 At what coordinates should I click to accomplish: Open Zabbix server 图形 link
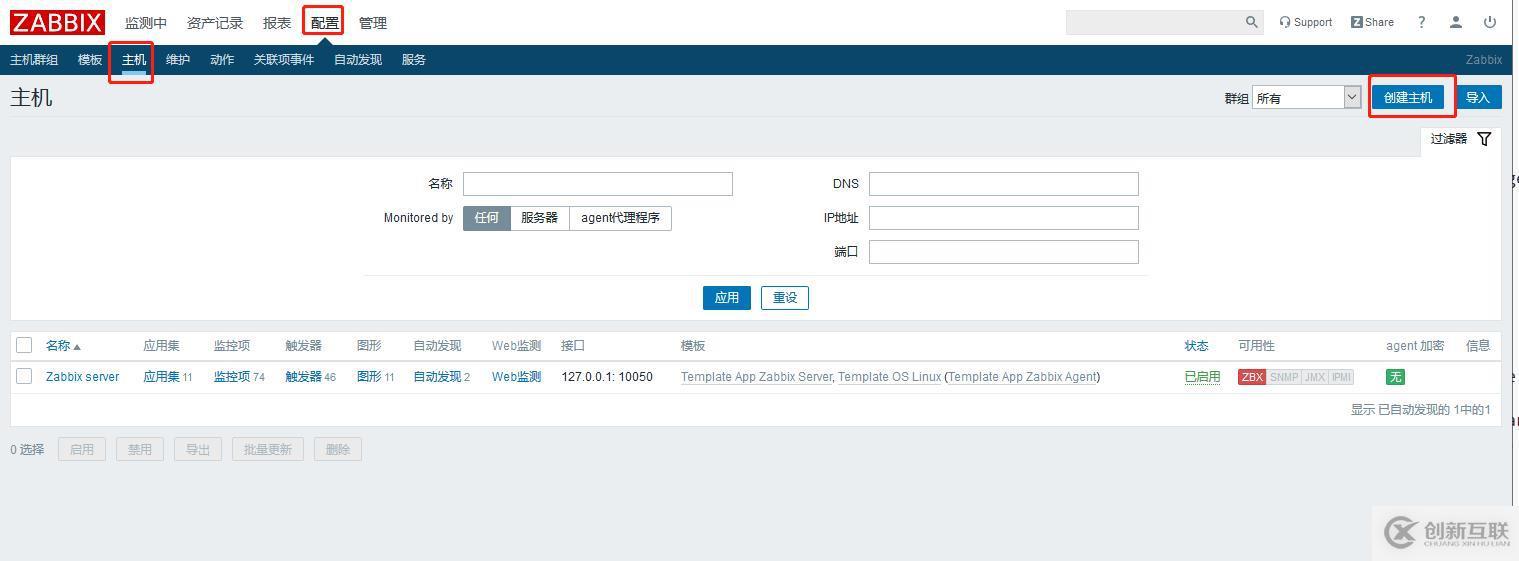pyautogui.click(x=369, y=377)
